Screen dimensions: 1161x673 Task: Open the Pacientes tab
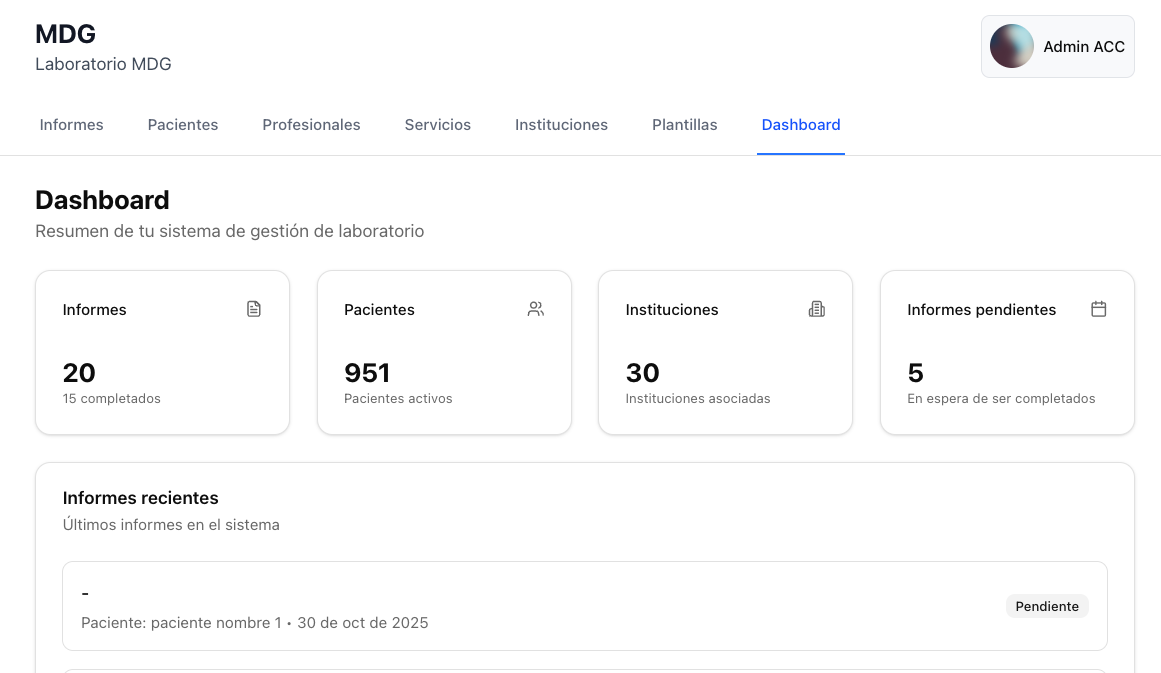tap(183, 125)
